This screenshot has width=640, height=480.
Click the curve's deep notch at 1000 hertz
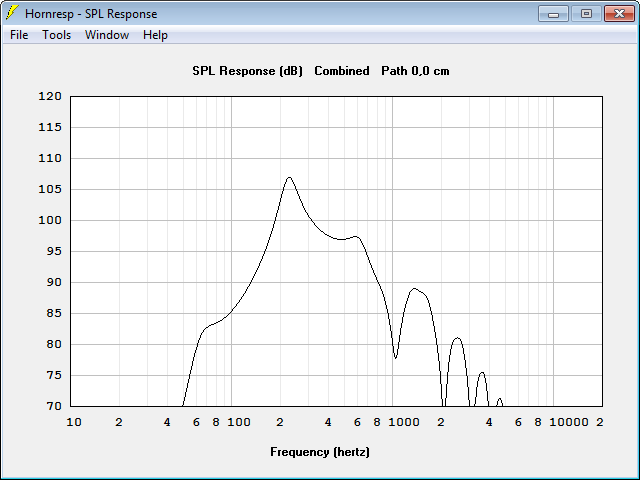(x=395, y=358)
